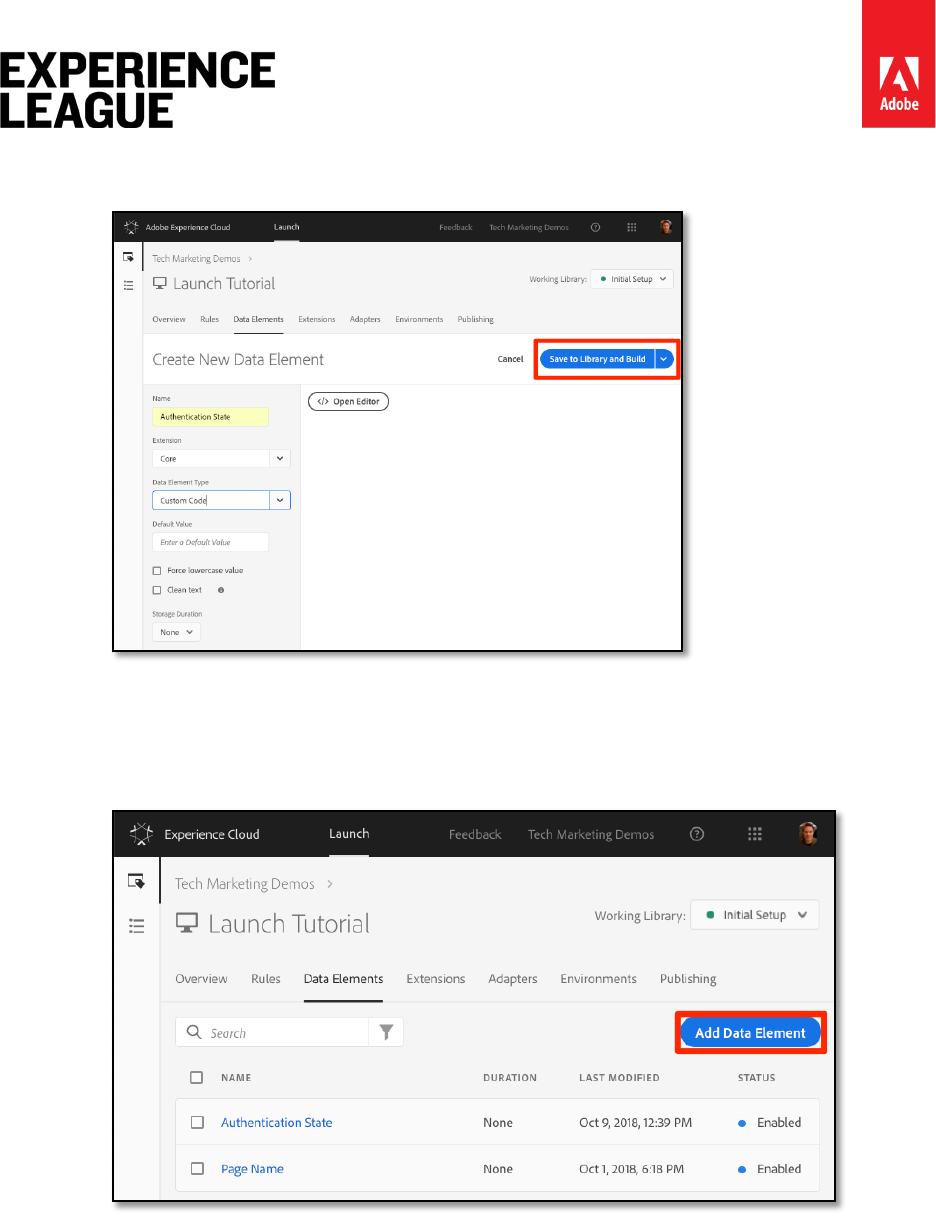This screenshot has width=936, height=1216.
Task: Click help question mark icon in upper header
Action: pyautogui.click(x=596, y=227)
